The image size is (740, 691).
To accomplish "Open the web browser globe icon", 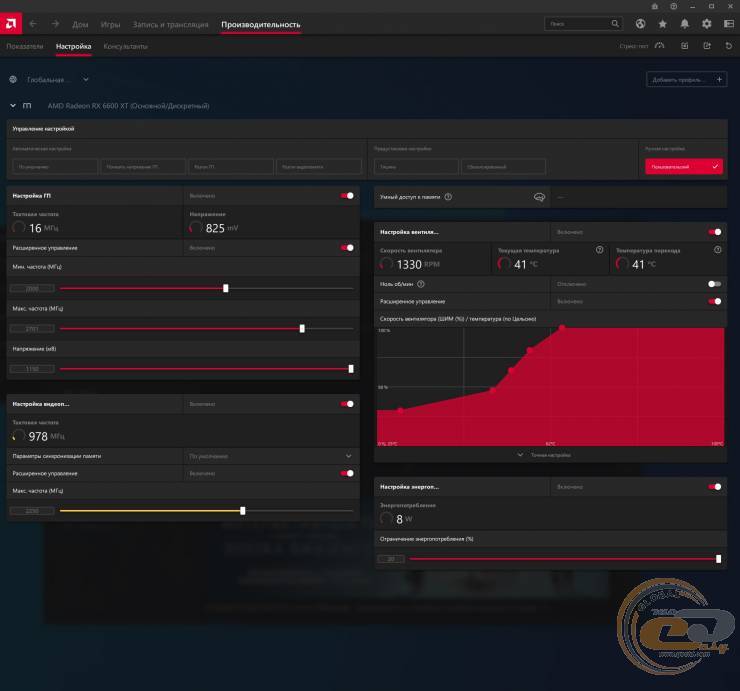I will coord(640,24).
